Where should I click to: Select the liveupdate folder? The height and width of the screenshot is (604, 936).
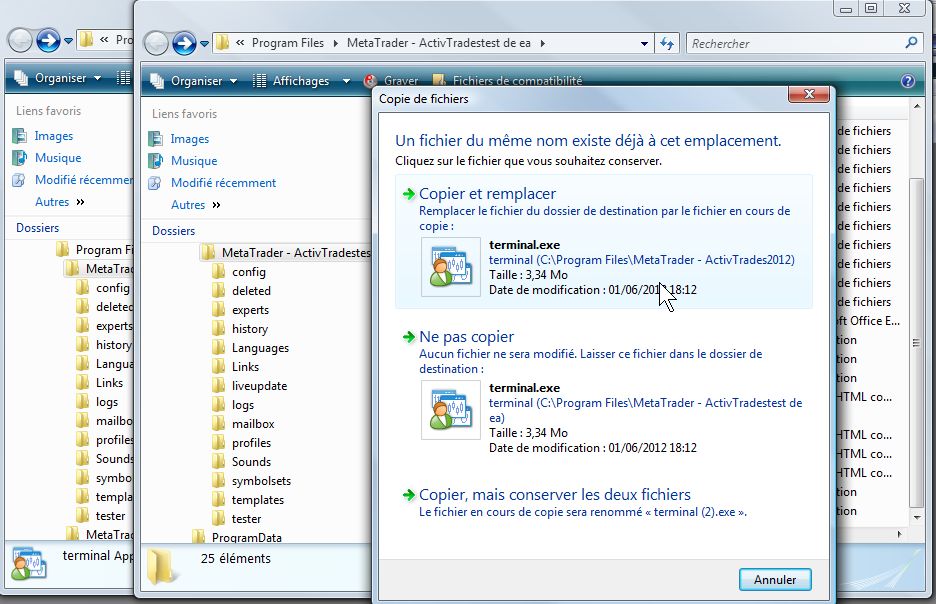(x=259, y=386)
